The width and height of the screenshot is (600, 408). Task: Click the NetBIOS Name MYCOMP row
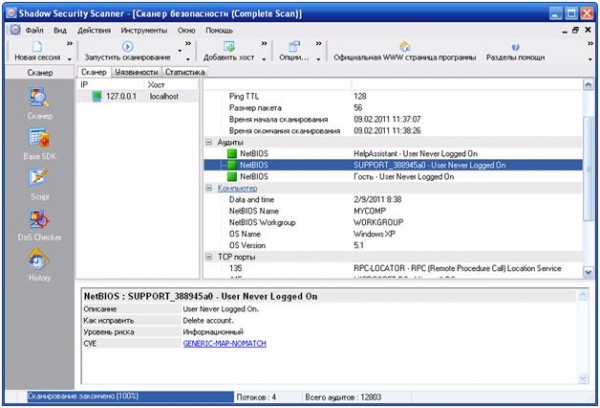(393, 211)
